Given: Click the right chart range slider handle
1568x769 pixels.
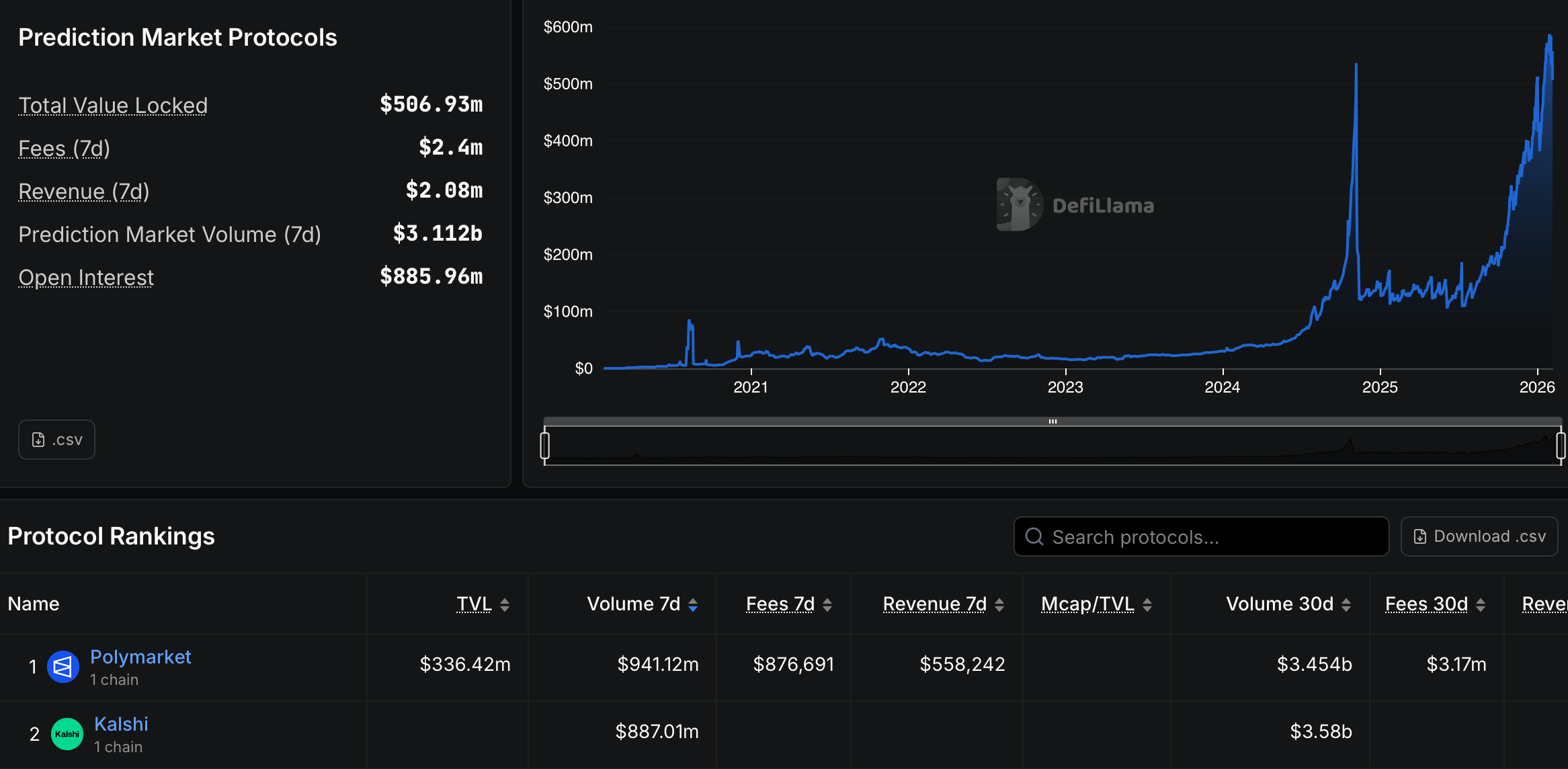Looking at the screenshot, I should pos(1561,446).
